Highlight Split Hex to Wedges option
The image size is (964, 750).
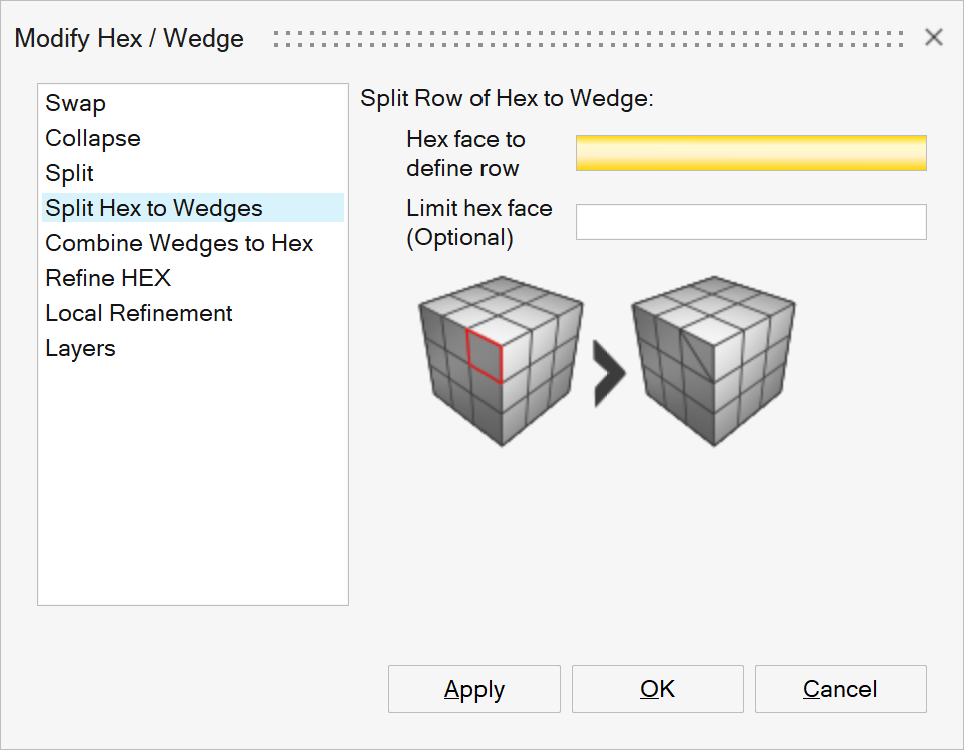154,208
